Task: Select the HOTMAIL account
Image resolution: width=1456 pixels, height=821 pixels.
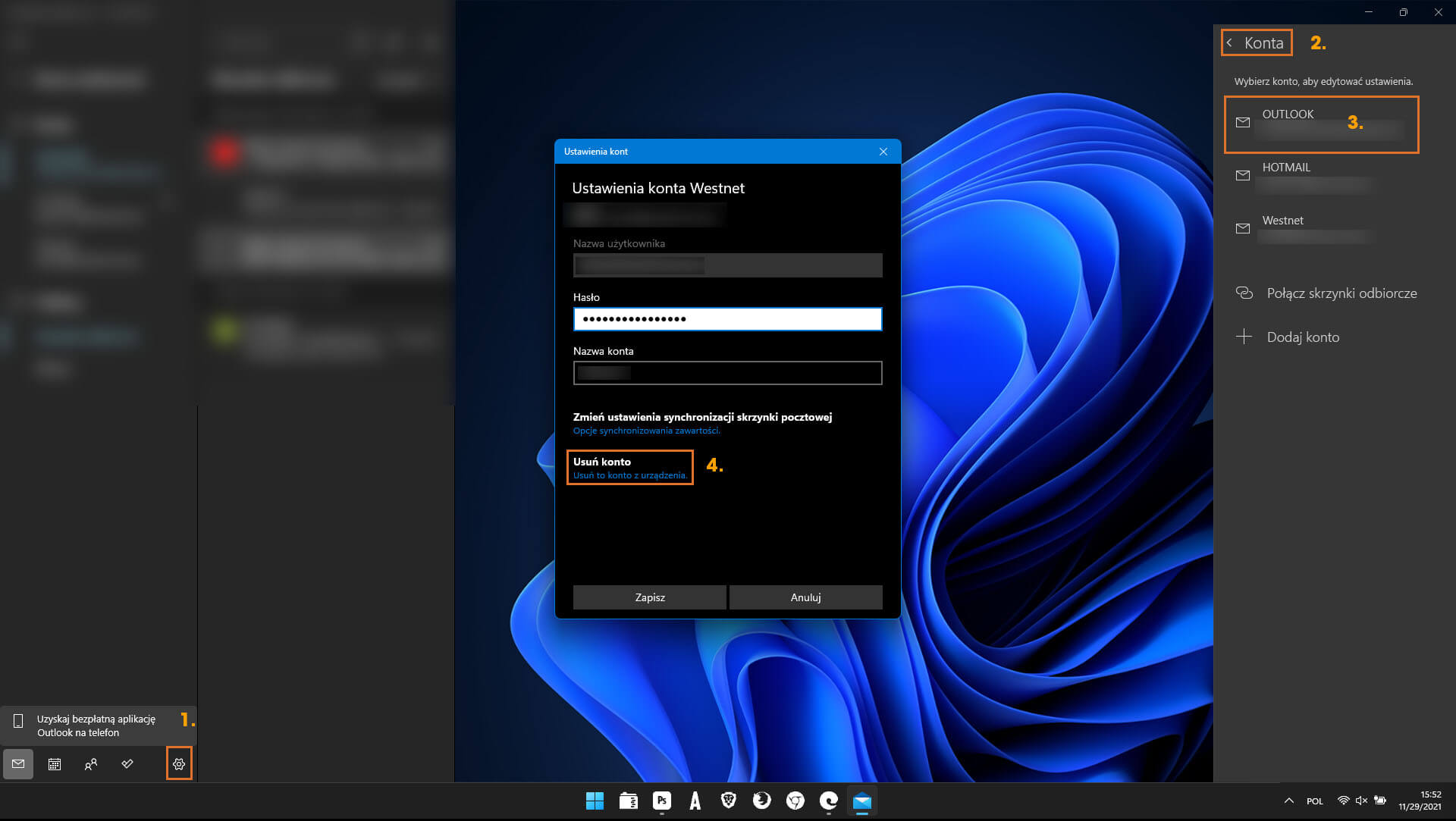Action: [x=1321, y=176]
